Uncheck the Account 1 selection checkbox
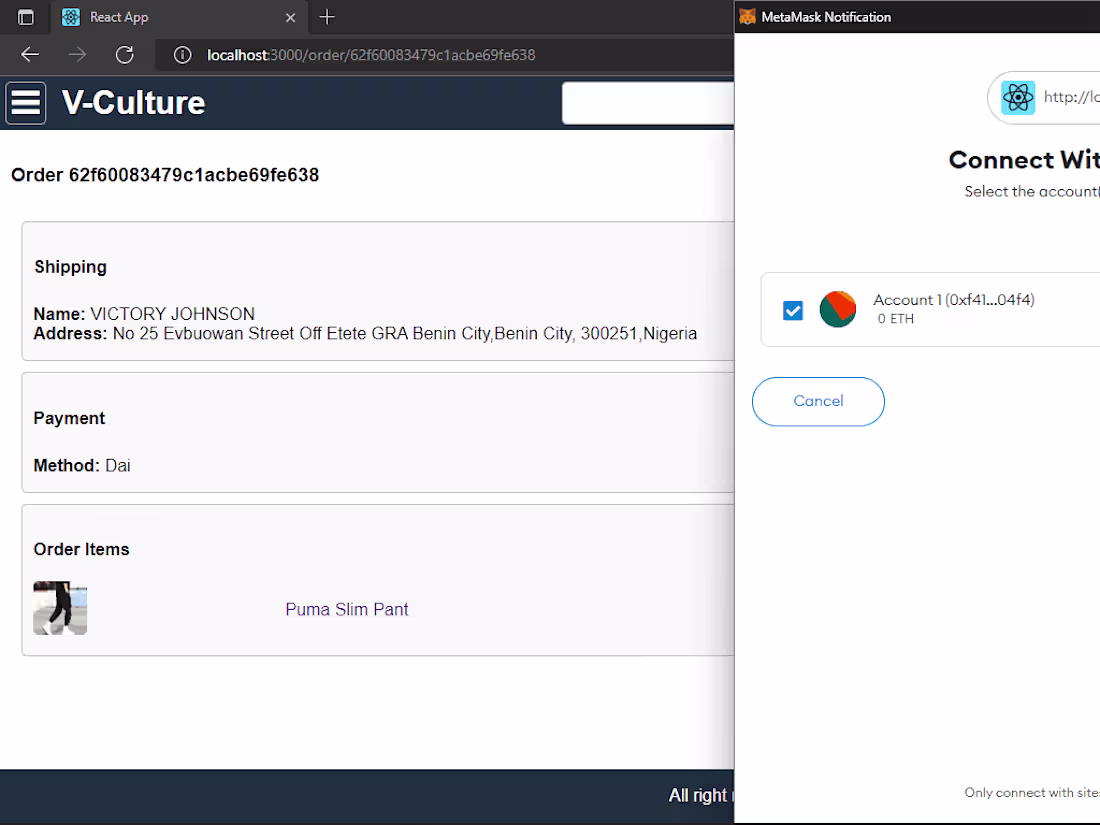This screenshot has height=825, width=1100. point(793,311)
